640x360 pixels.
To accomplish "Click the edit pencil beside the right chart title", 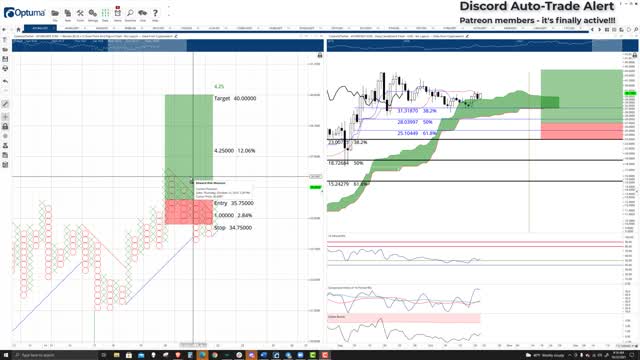I will [x=467, y=36].
